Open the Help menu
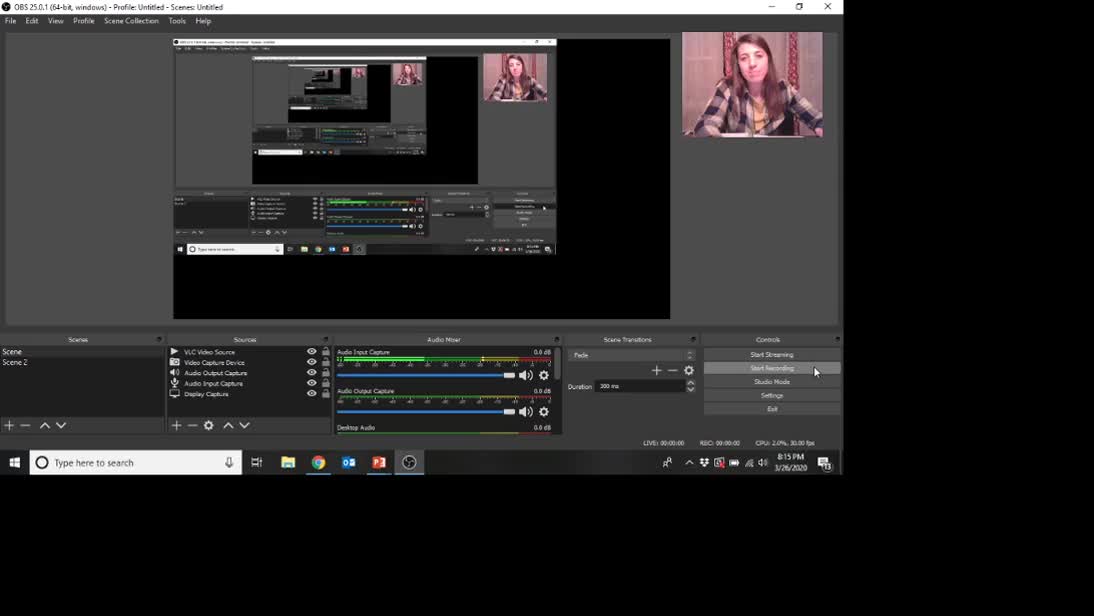The height and width of the screenshot is (616, 1094). 203,21
